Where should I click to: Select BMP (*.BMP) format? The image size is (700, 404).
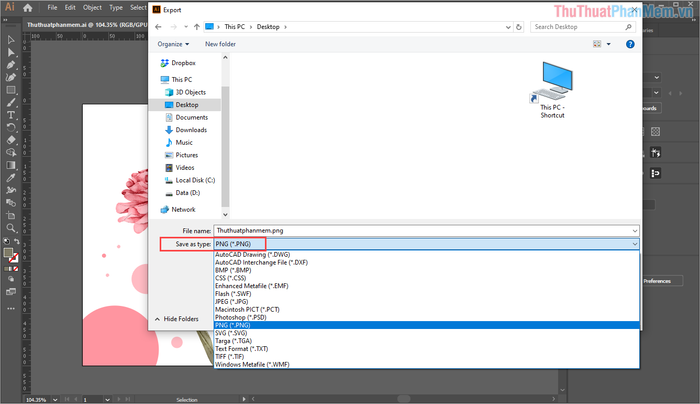[426, 270]
